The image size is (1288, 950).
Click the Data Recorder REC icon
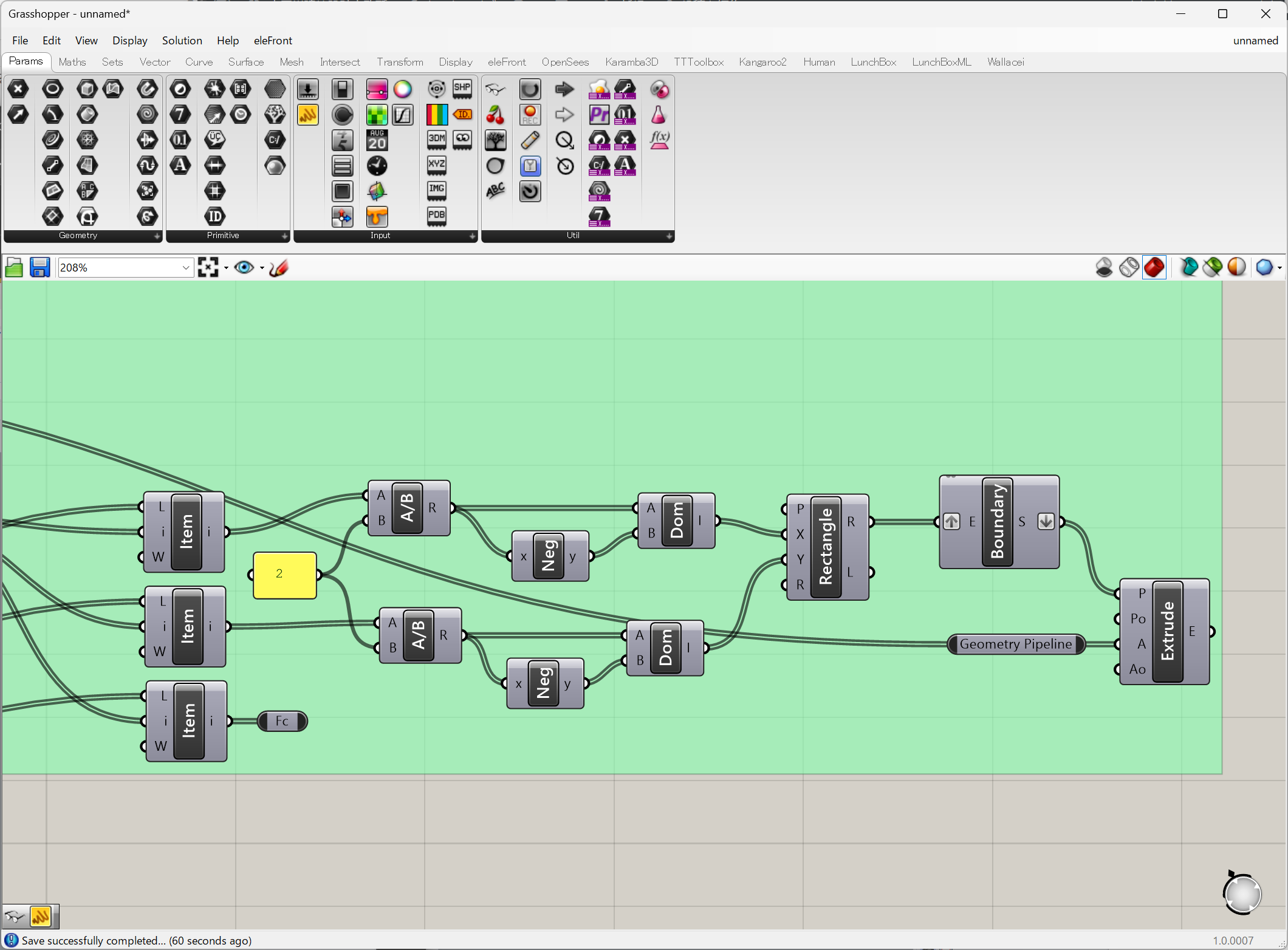coord(530,114)
